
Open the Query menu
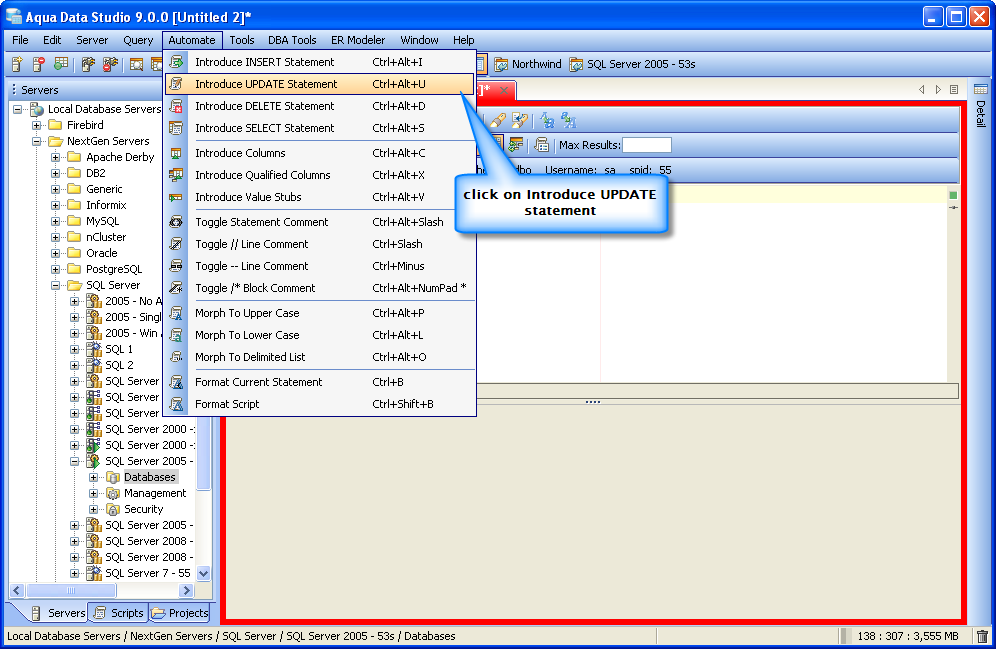(138, 40)
